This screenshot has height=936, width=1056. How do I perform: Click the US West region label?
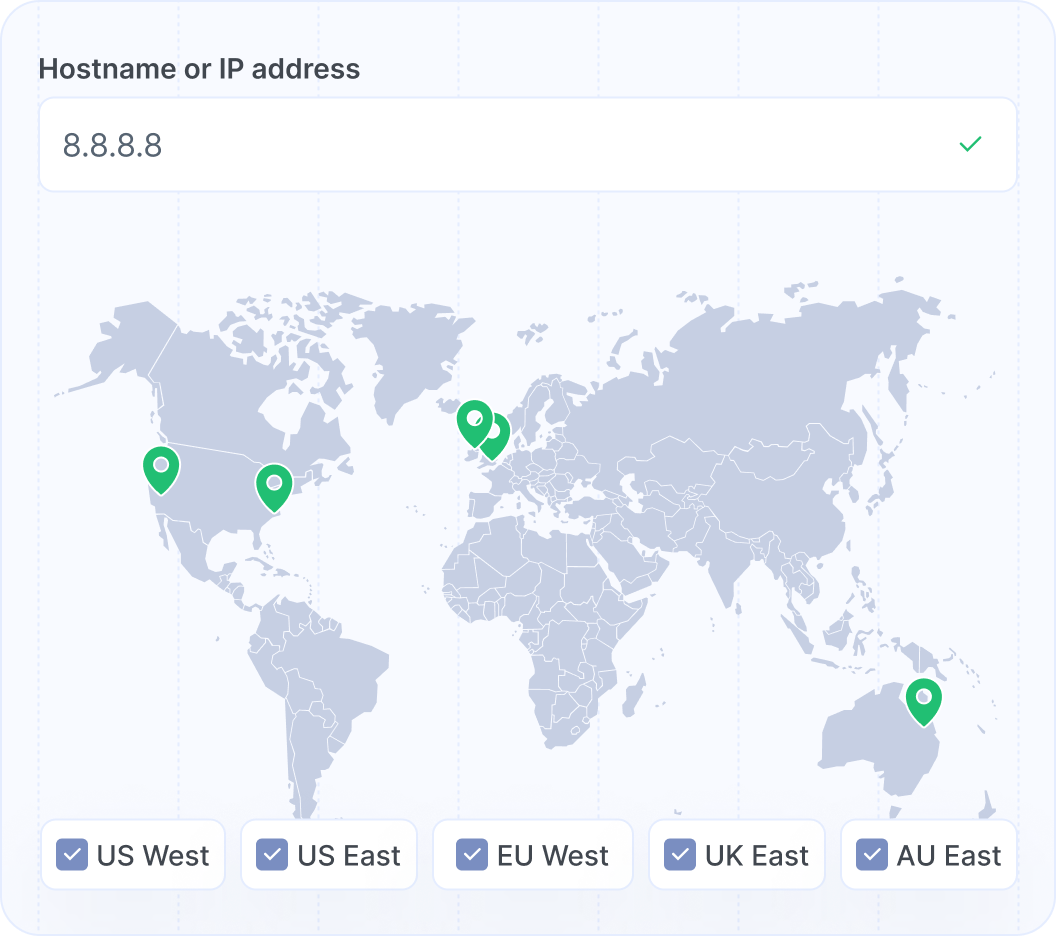coord(152,855)
